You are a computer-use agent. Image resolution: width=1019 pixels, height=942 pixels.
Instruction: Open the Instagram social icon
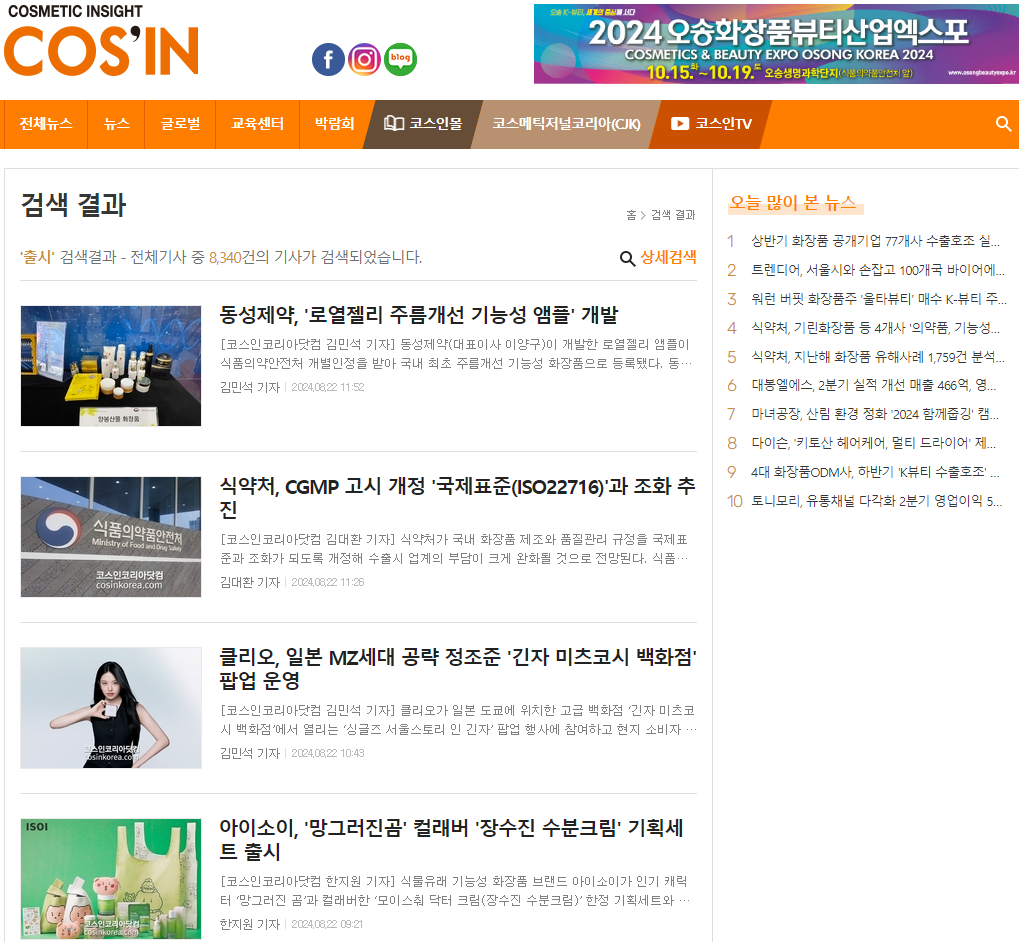click(365, 60)
